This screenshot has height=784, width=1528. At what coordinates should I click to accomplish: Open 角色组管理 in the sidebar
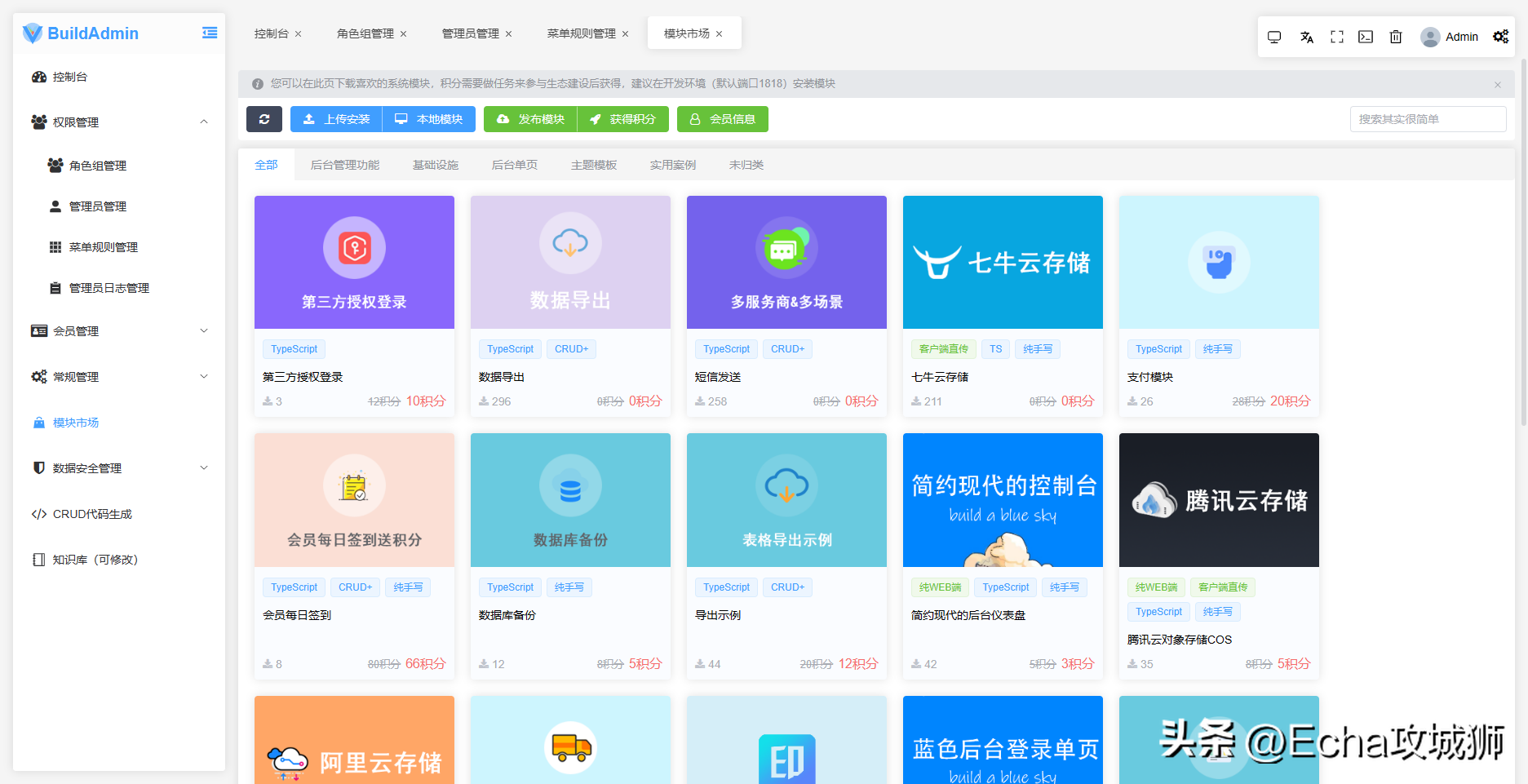[x=119, y=166]
